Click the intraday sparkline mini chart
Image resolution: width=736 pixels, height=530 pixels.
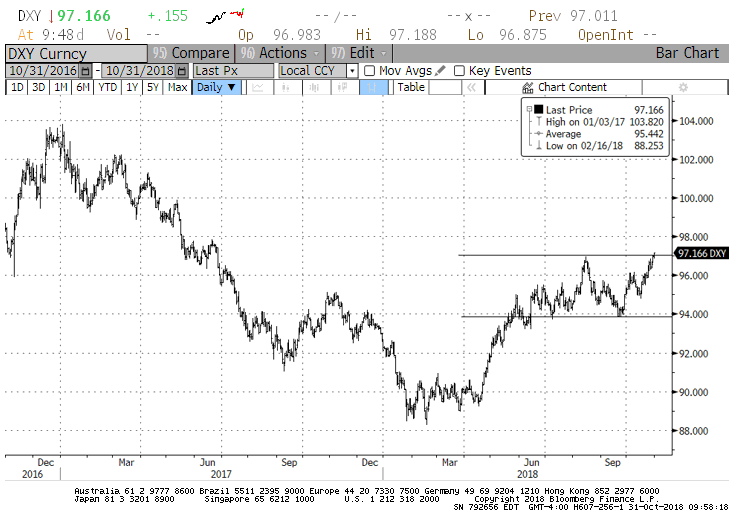226,16
